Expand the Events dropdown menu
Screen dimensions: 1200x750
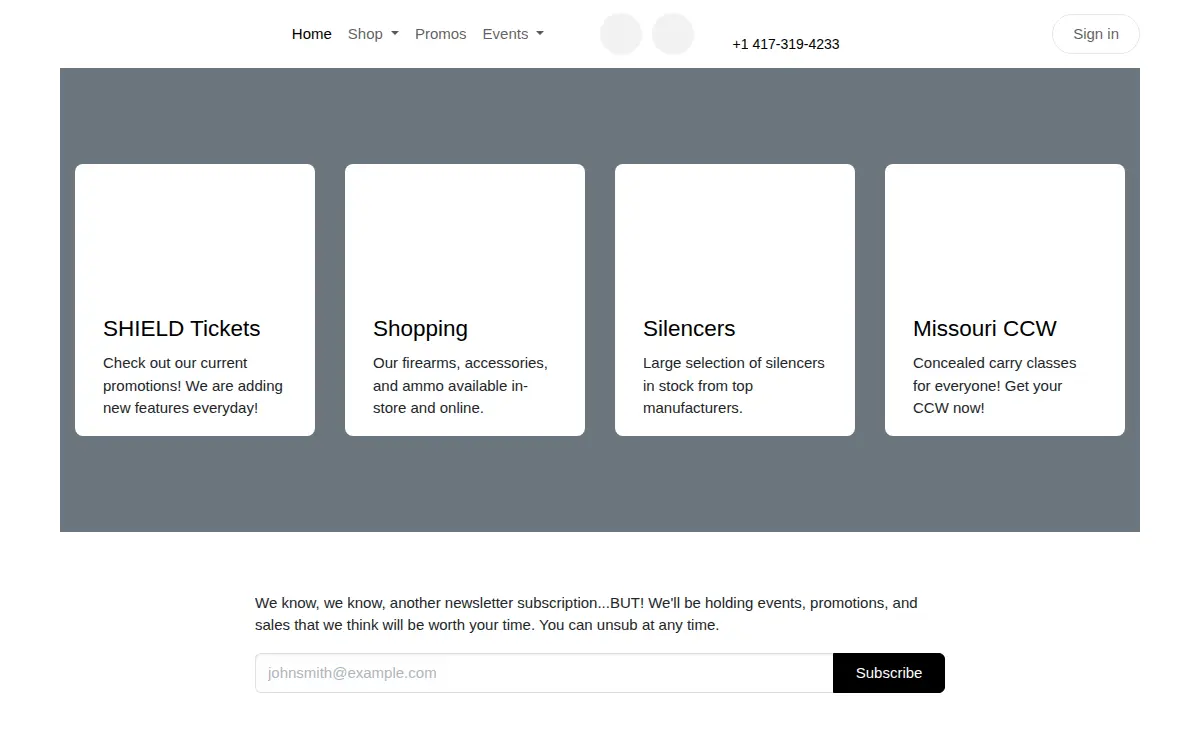click(x=513, y=34)
